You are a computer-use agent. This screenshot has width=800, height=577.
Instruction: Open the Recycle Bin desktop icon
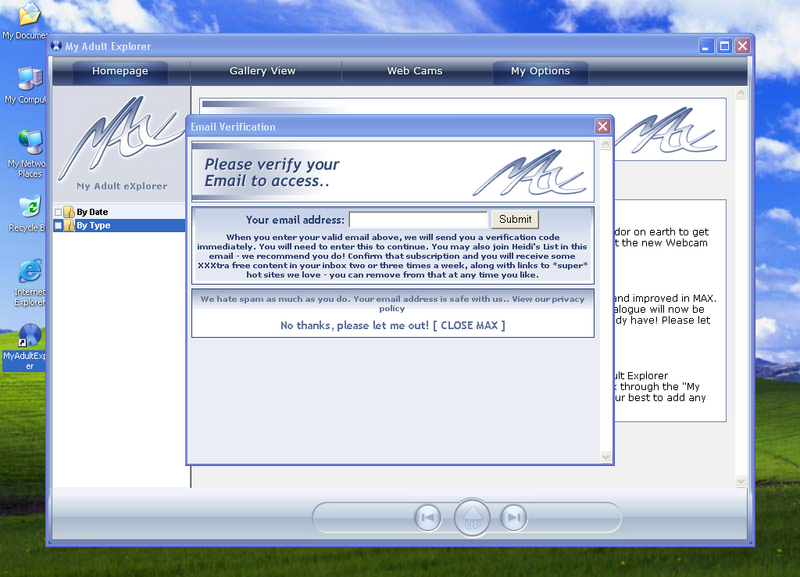pos(28,213)
